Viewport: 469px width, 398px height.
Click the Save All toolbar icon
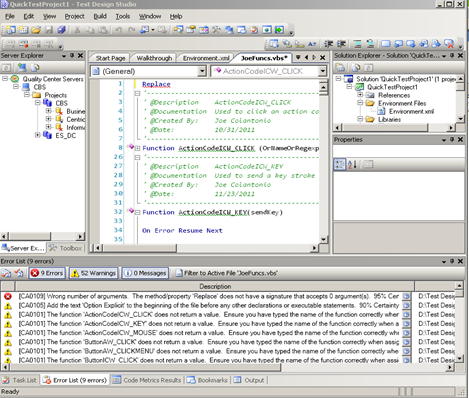coord(62,30)
